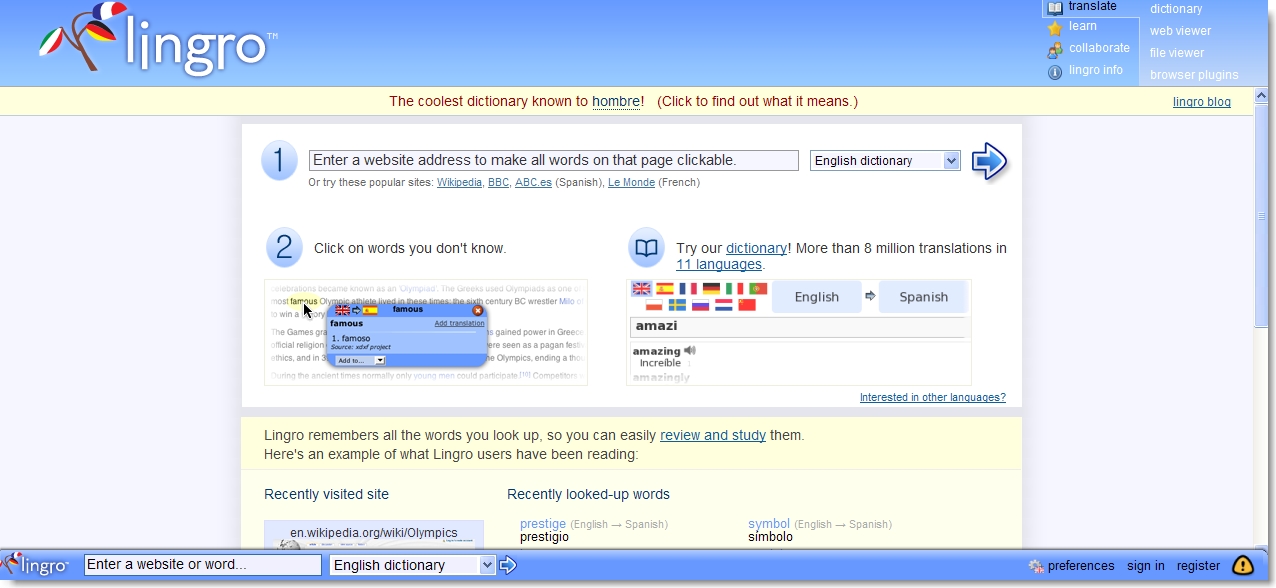Click 'sign in' in bottom toolbar
Image resolution: width=1276 pixels, height=588 pixels.
tap(1146, 566)
